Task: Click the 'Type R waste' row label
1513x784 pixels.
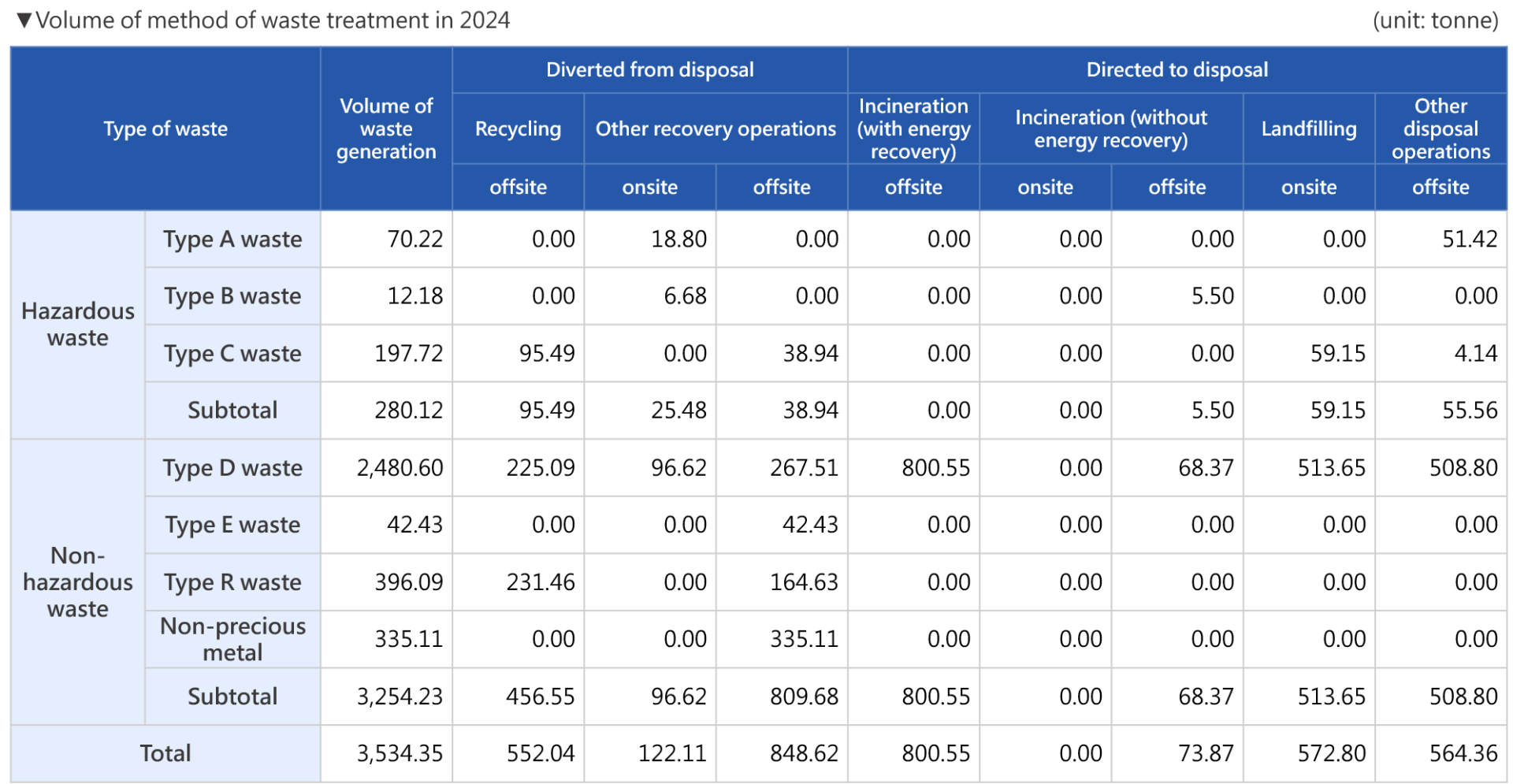Action: pos(232,582)
